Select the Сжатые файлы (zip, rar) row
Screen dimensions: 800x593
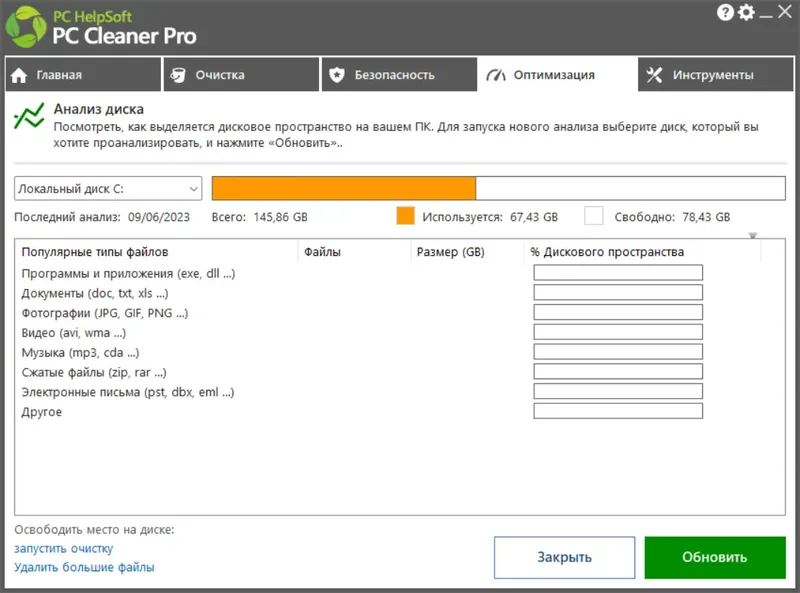400,373
